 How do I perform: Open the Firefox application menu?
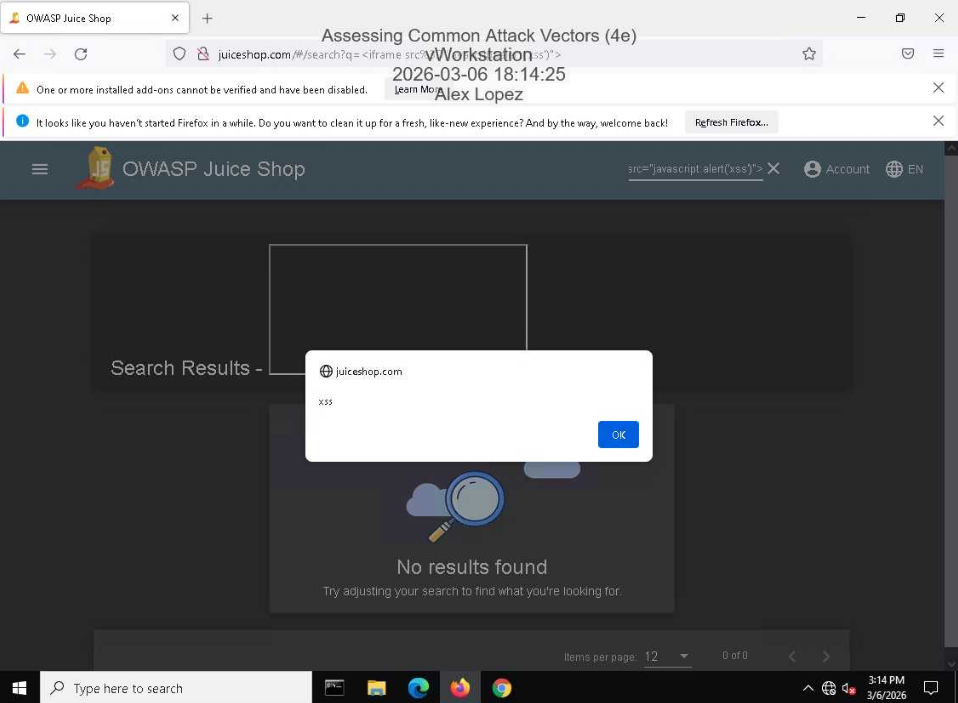point(938,54)
